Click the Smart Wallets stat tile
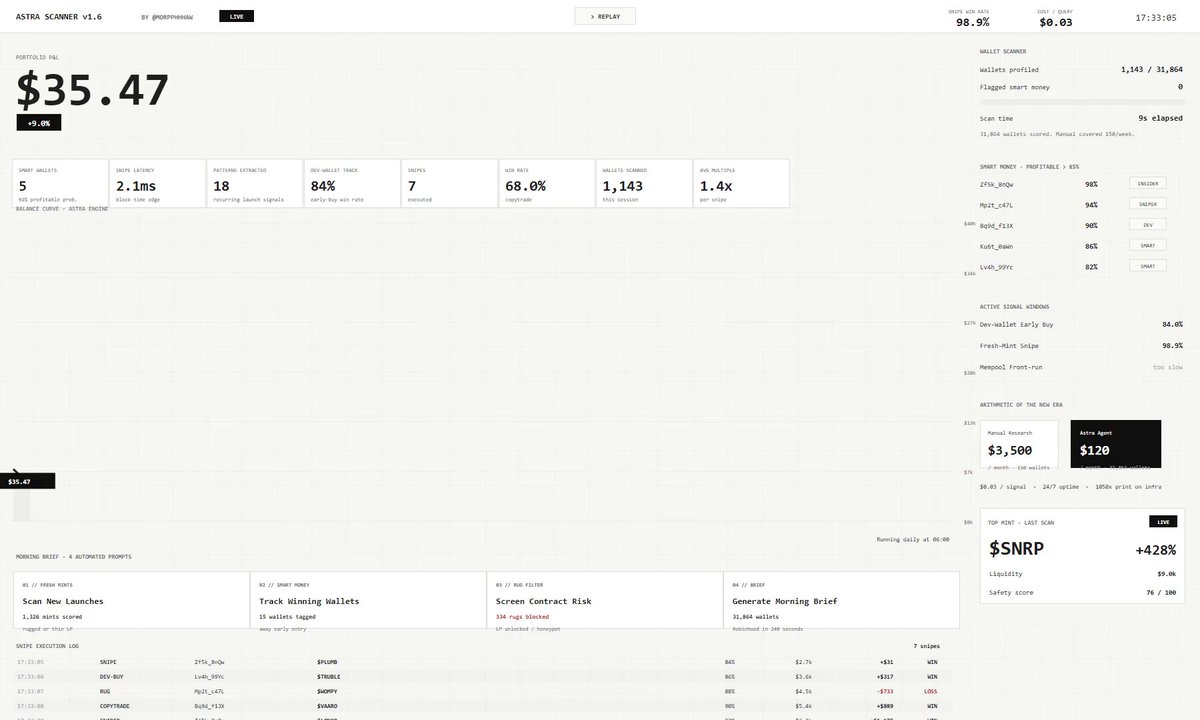Viewport: 1200px width, 720px height. (60, 183)
